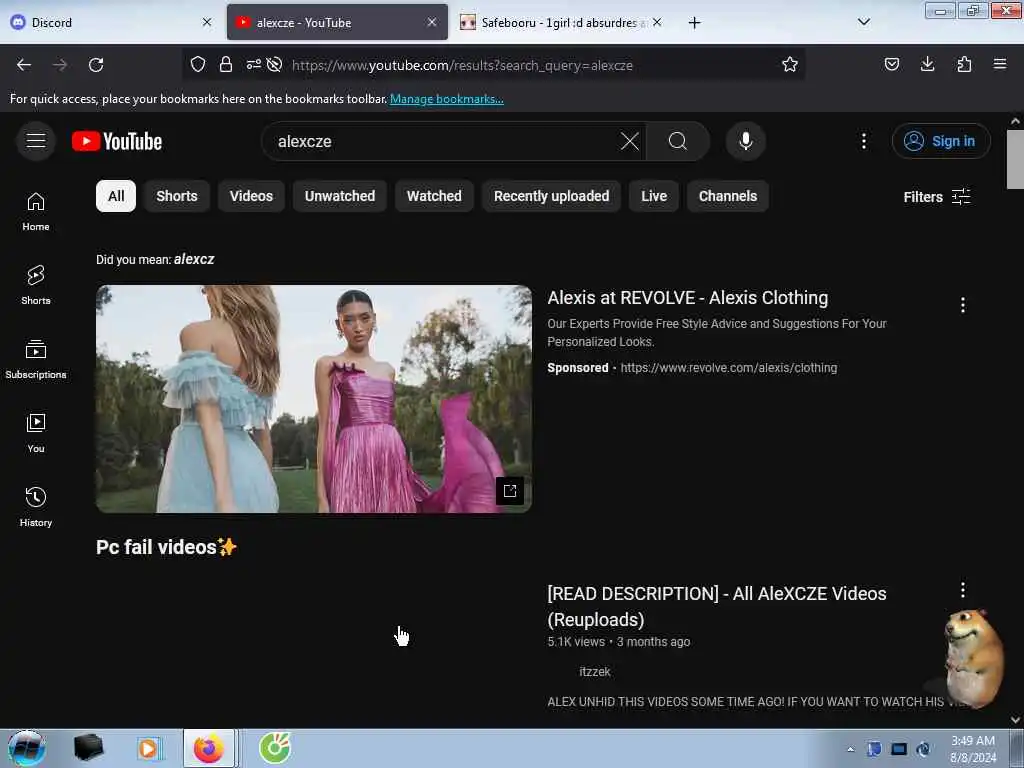Open the media player taskbar icon
Image resolution: width=1024 pixels, height=768 pixels.
[148, 748]
